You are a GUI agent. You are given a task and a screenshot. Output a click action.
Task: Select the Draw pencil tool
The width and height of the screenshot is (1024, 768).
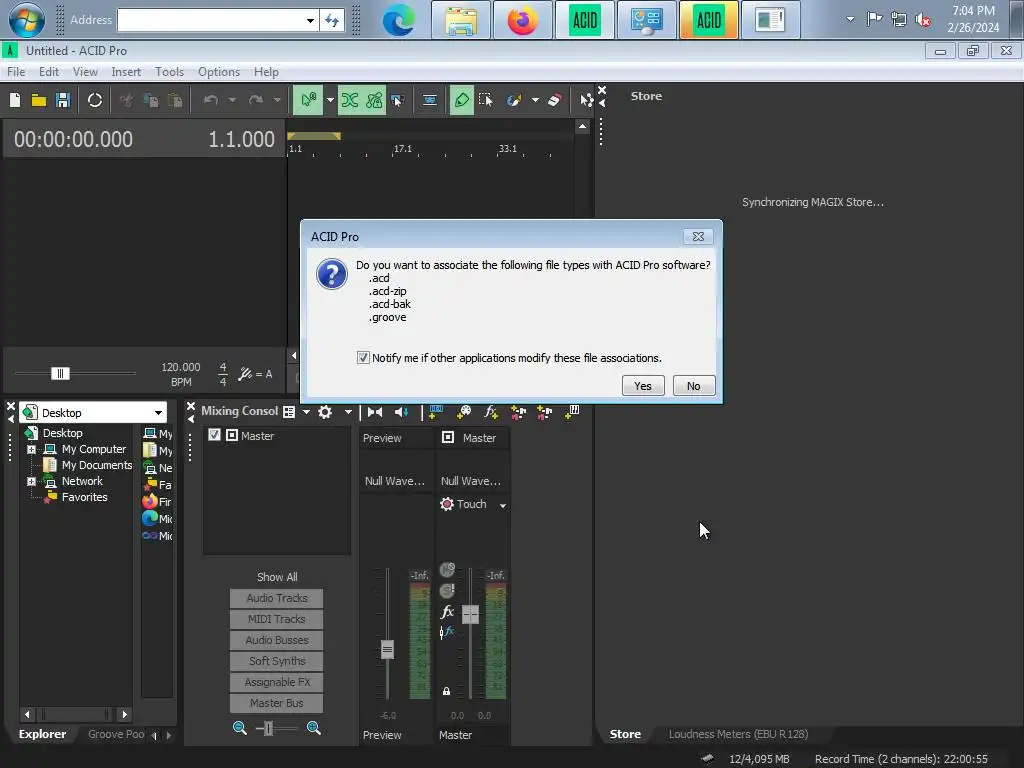pyautogui.click(x=462, y=100)
